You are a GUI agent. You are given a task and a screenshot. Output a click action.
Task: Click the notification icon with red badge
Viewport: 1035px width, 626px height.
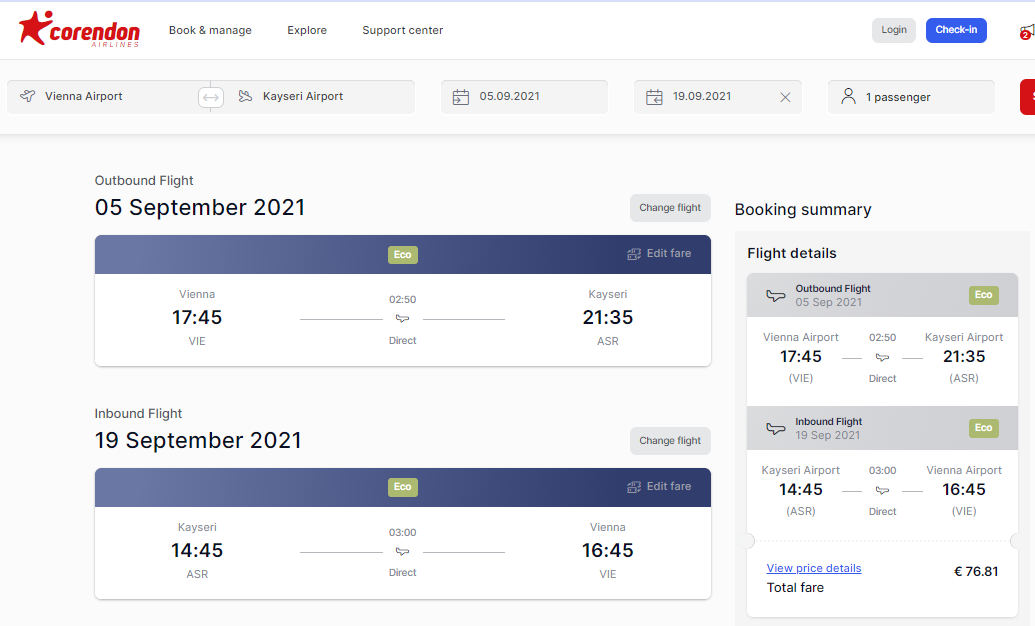[1027, 31]
